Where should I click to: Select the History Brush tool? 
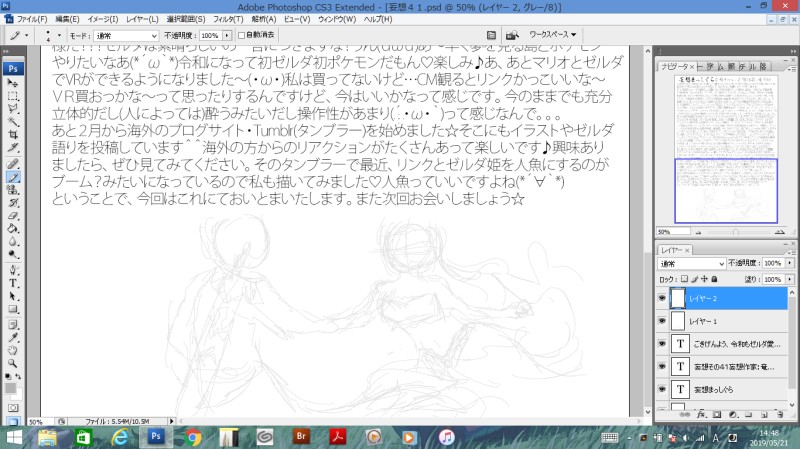pyautogui.click(x=13, y=203)
